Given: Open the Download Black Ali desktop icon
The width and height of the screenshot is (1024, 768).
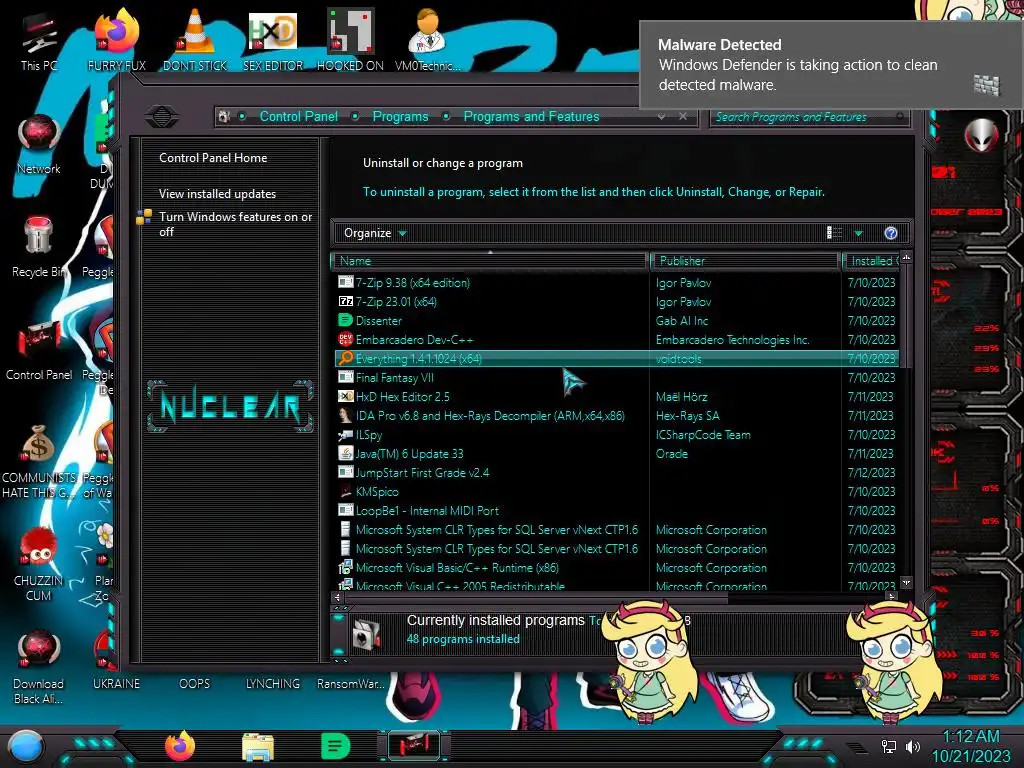Looking at the screenshot, I should pos(39,667).
